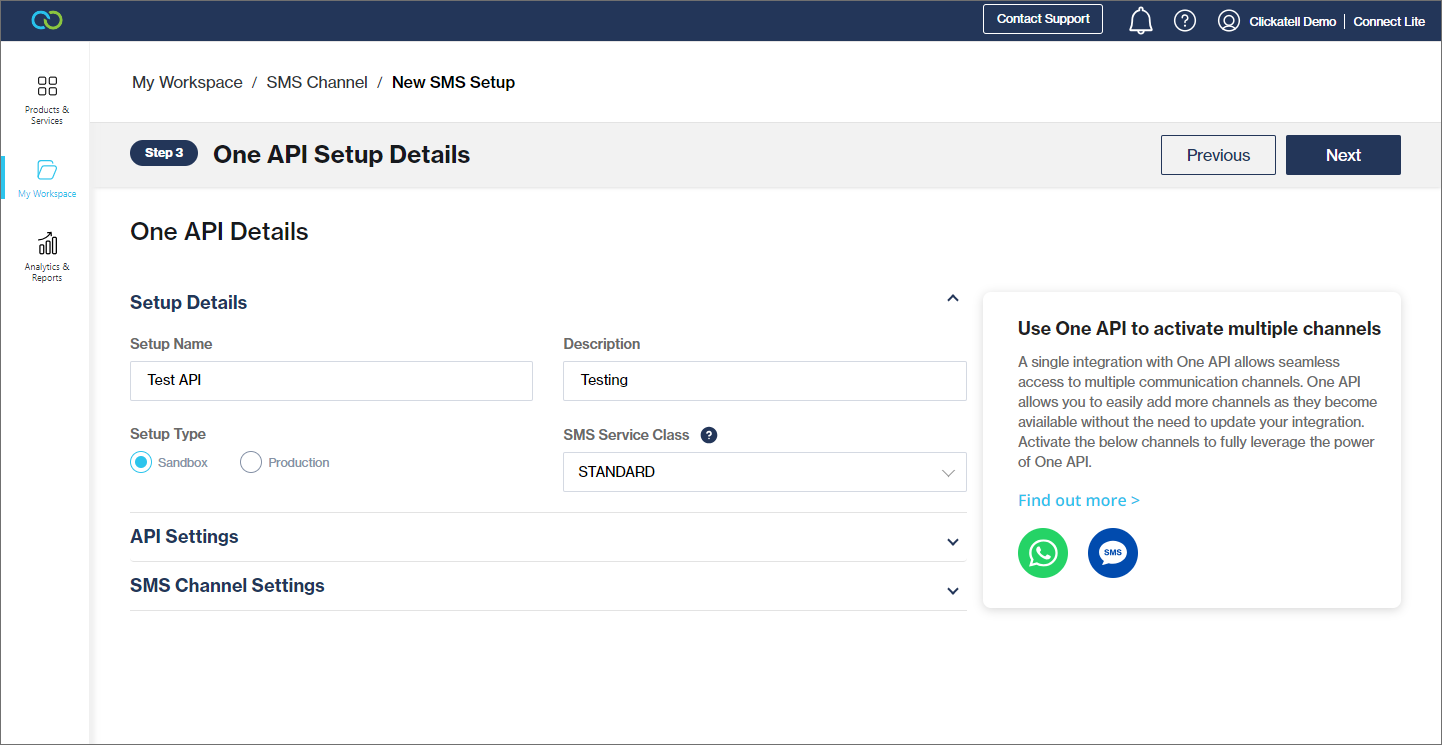Screen dimensions: 1442x745
Task: Click the Next button
Action: pos(1343,155)
